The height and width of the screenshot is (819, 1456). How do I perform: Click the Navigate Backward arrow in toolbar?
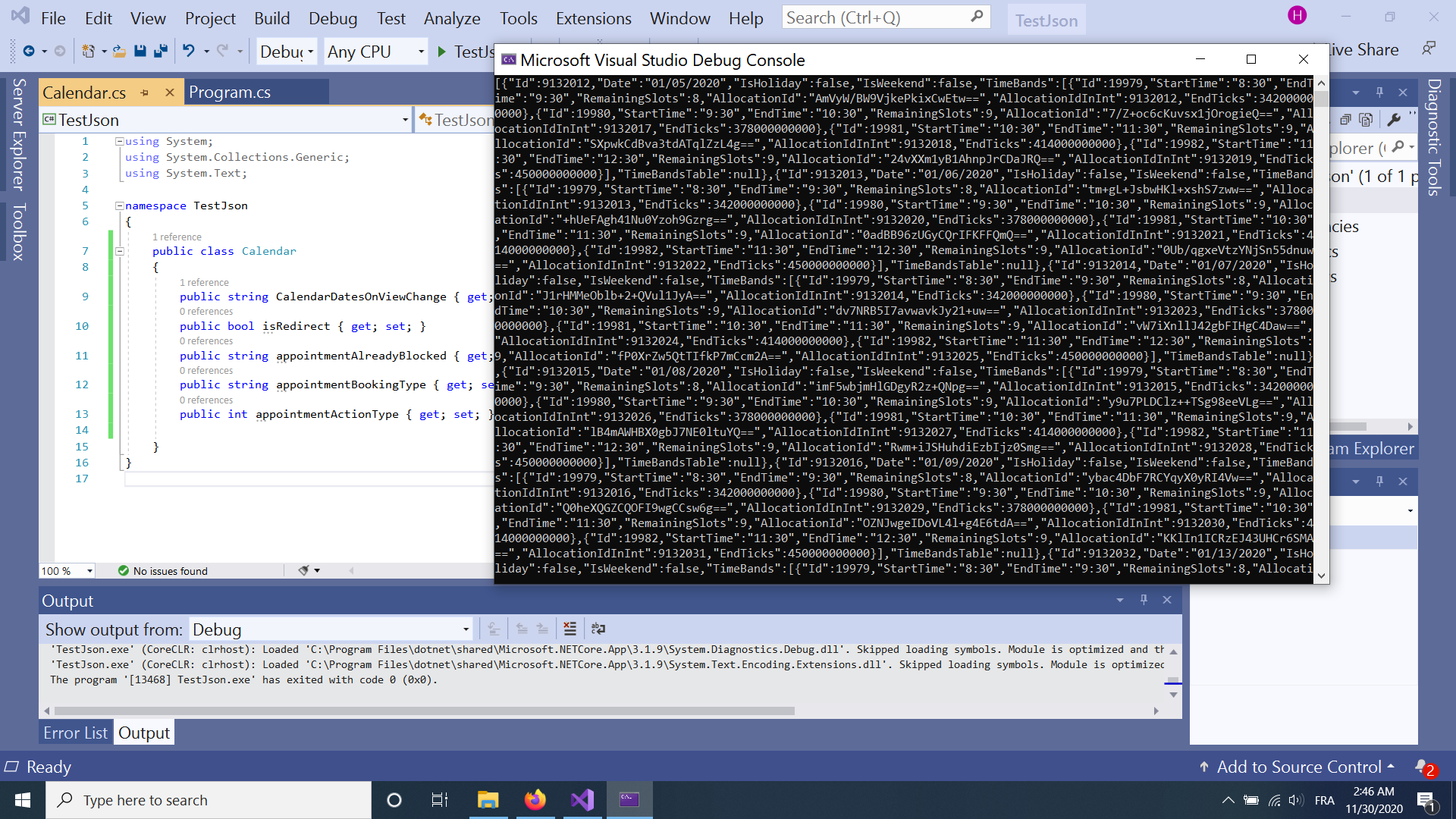(x=29, y=51)
